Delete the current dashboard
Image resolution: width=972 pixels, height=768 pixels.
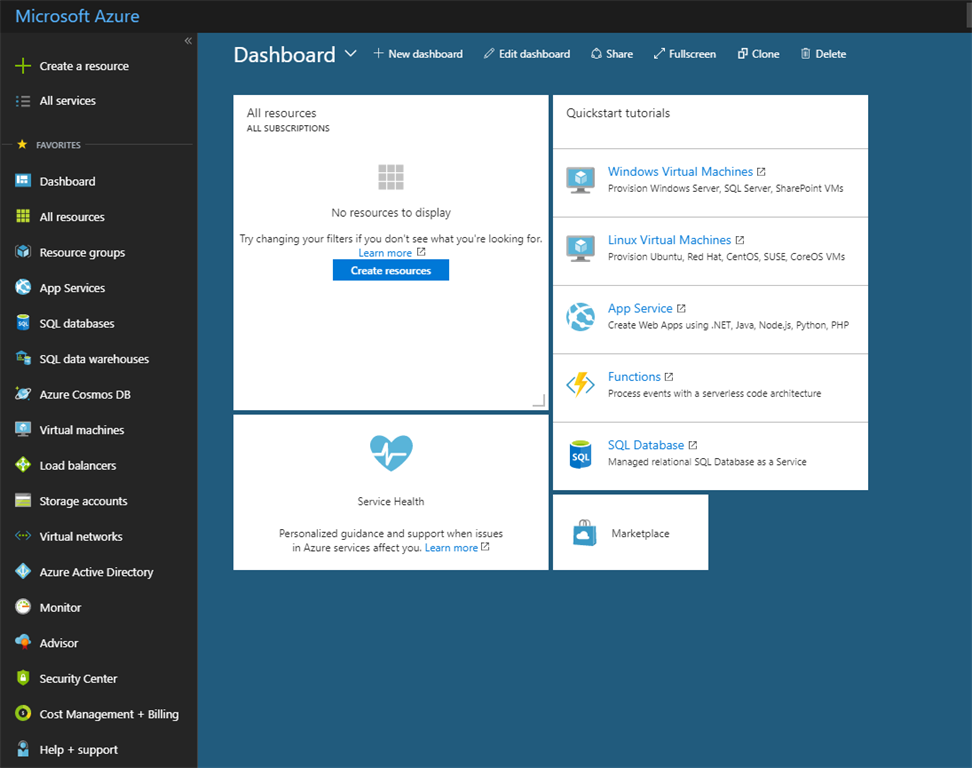[823, 54]
